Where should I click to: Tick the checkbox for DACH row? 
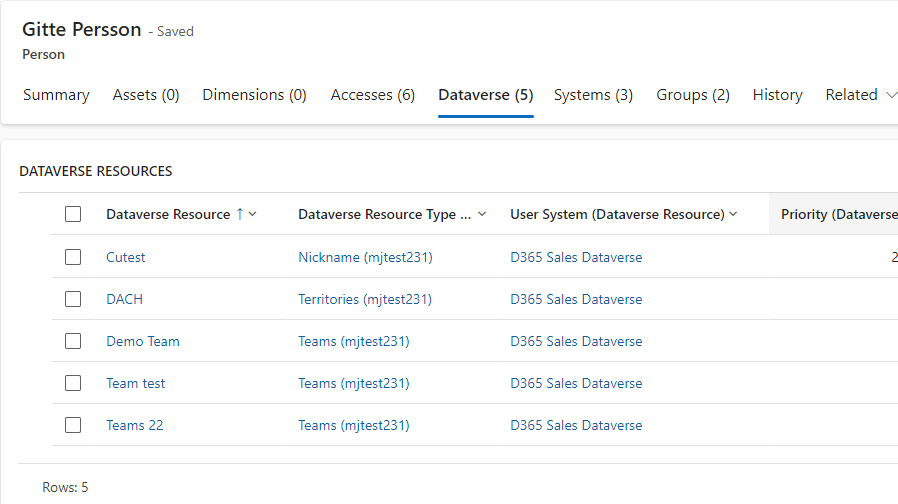73,299
